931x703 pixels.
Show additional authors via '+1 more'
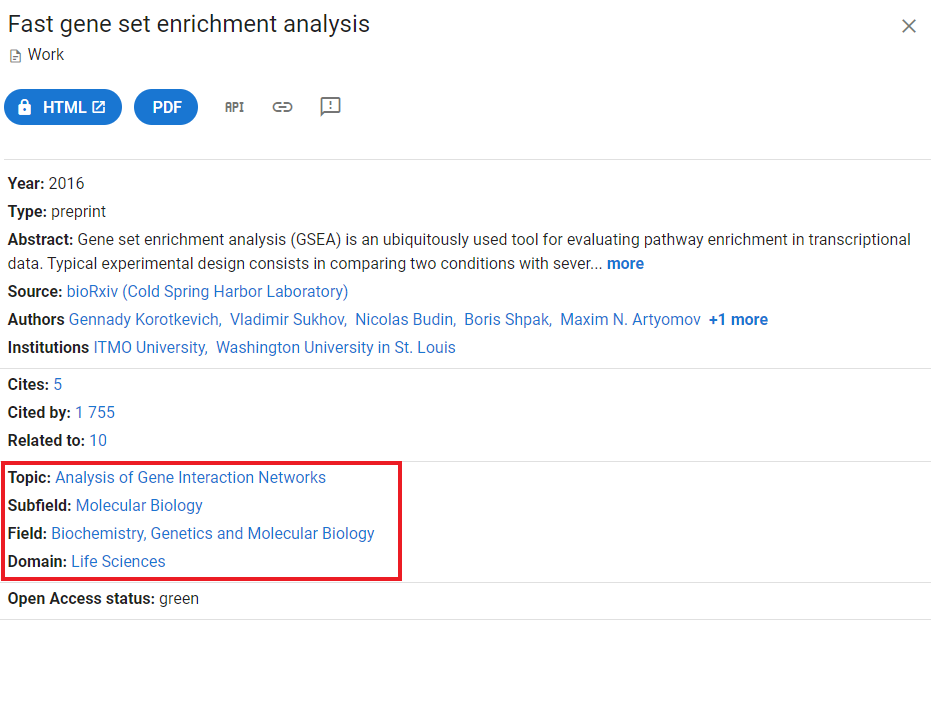[x=738, y=319]
